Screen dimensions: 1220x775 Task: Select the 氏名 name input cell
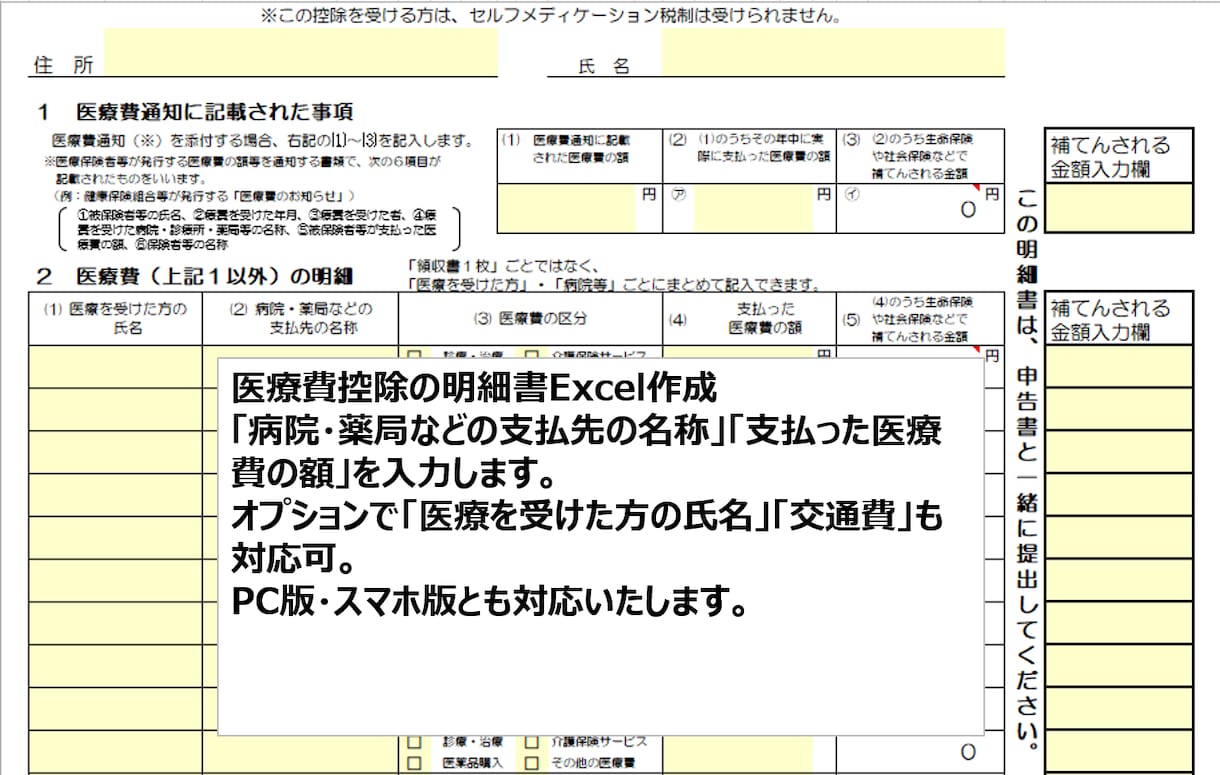(x=833, y=53)
